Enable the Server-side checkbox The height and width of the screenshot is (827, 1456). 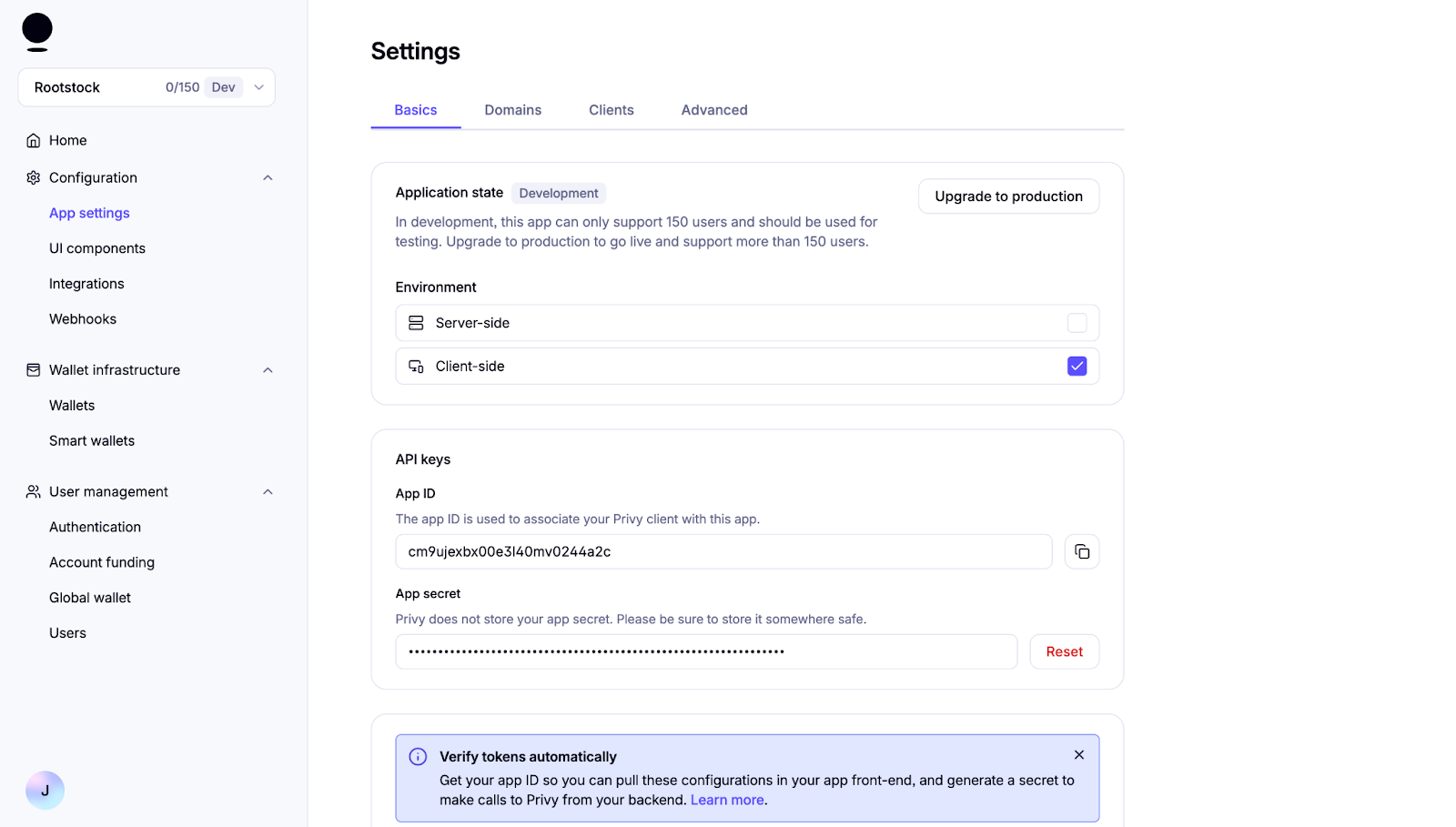coord(1077,322)
